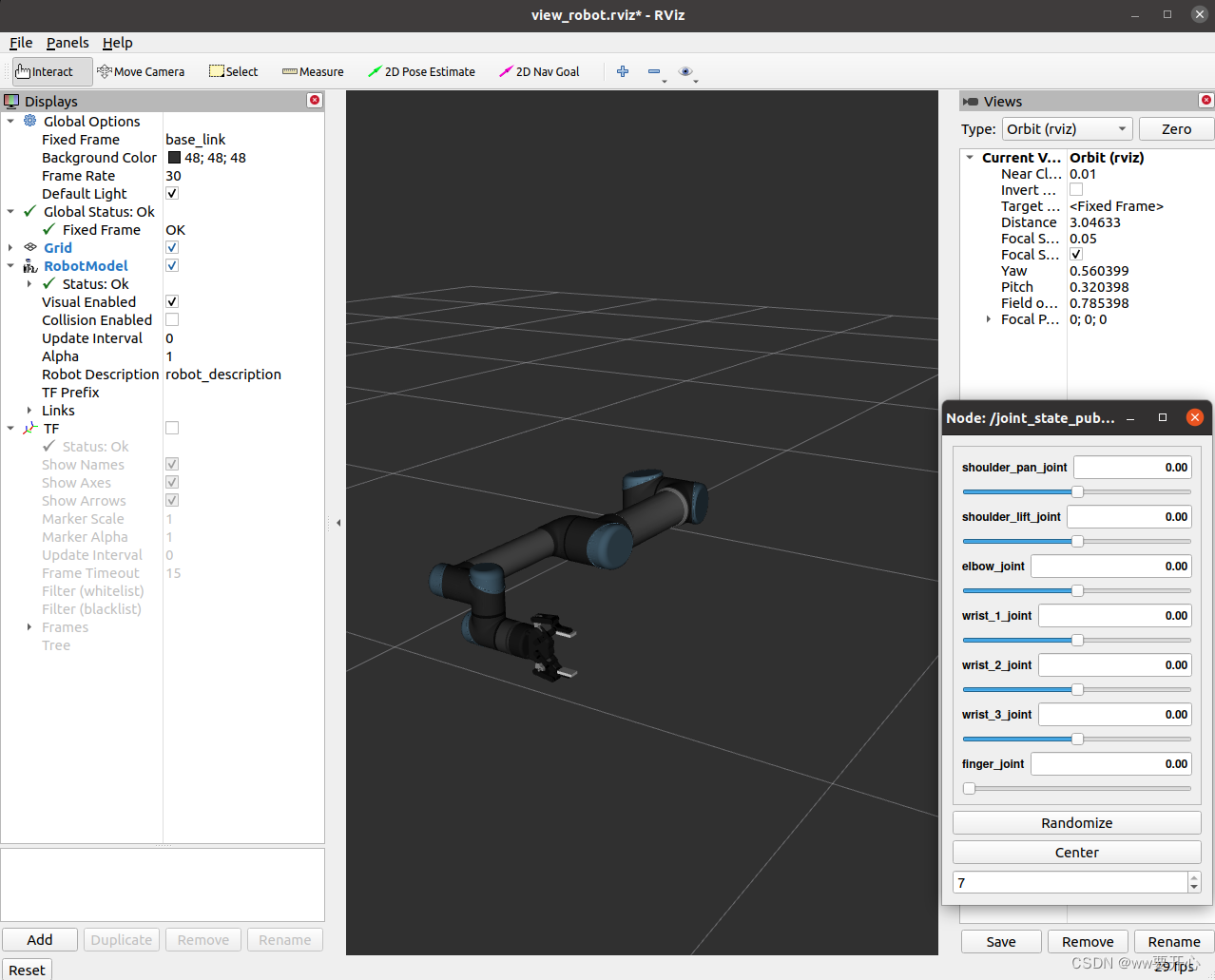Open the Help menu

(118, 43)
